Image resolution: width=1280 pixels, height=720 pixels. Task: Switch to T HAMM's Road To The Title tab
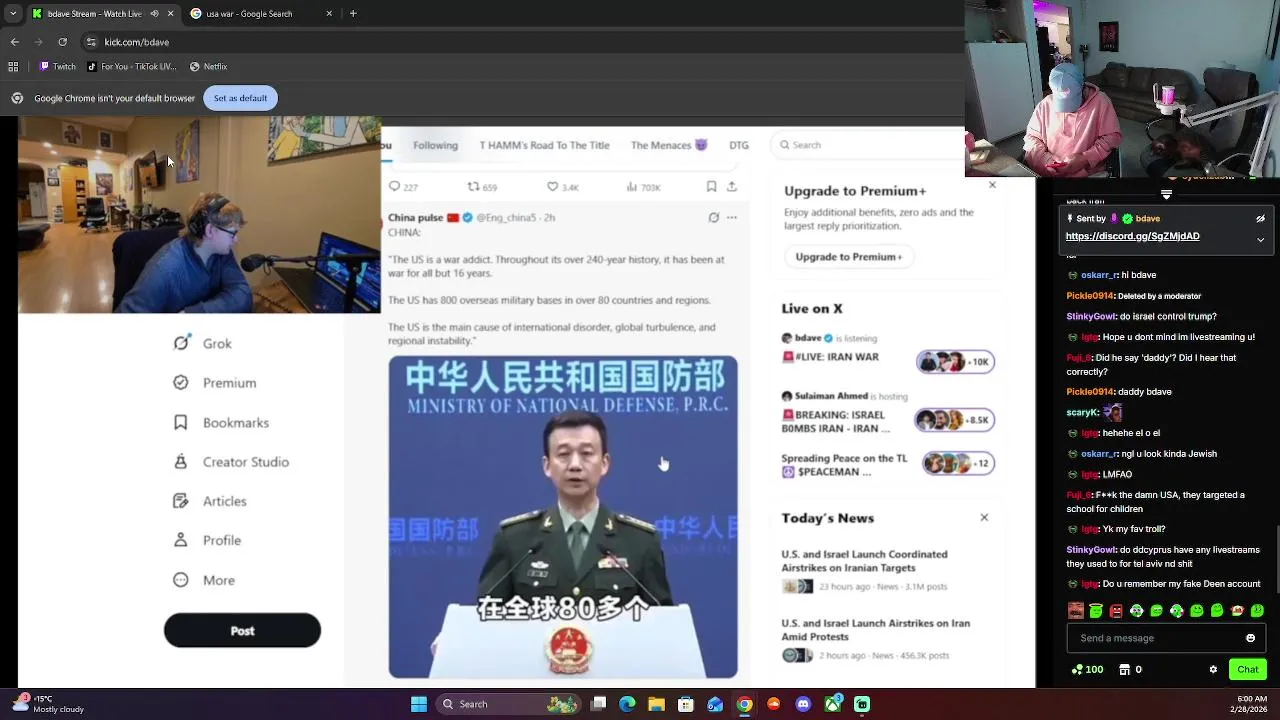(544, 145)
